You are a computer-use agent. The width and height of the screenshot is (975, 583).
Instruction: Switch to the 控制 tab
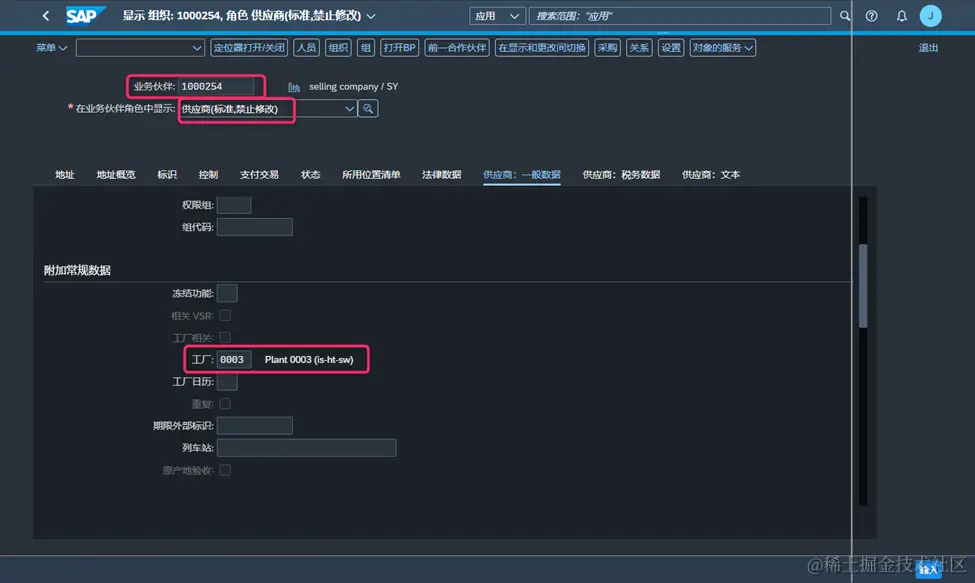pos(208,175)
